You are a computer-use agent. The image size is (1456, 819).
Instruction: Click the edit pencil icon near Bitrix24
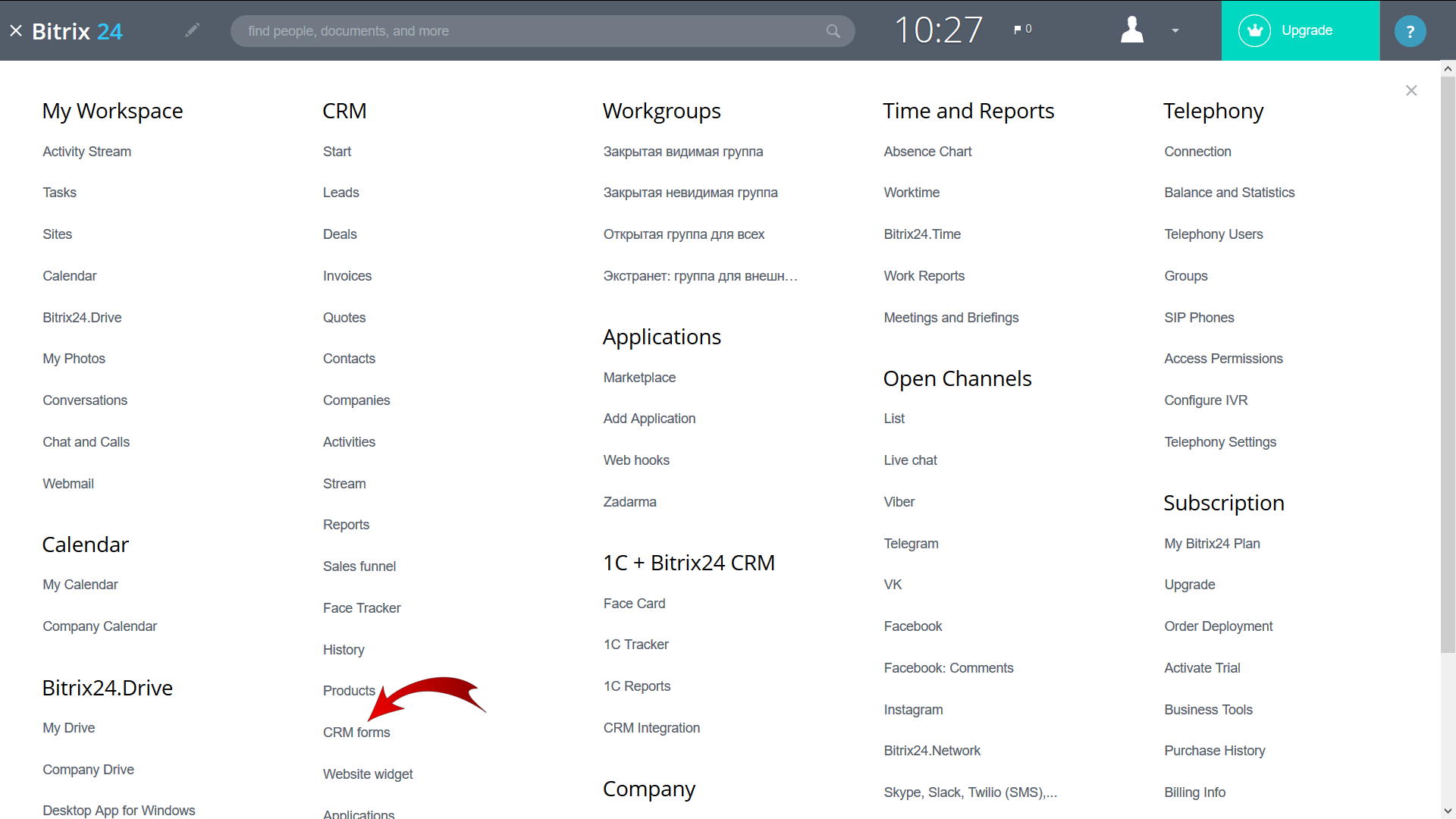coord(192,30)
